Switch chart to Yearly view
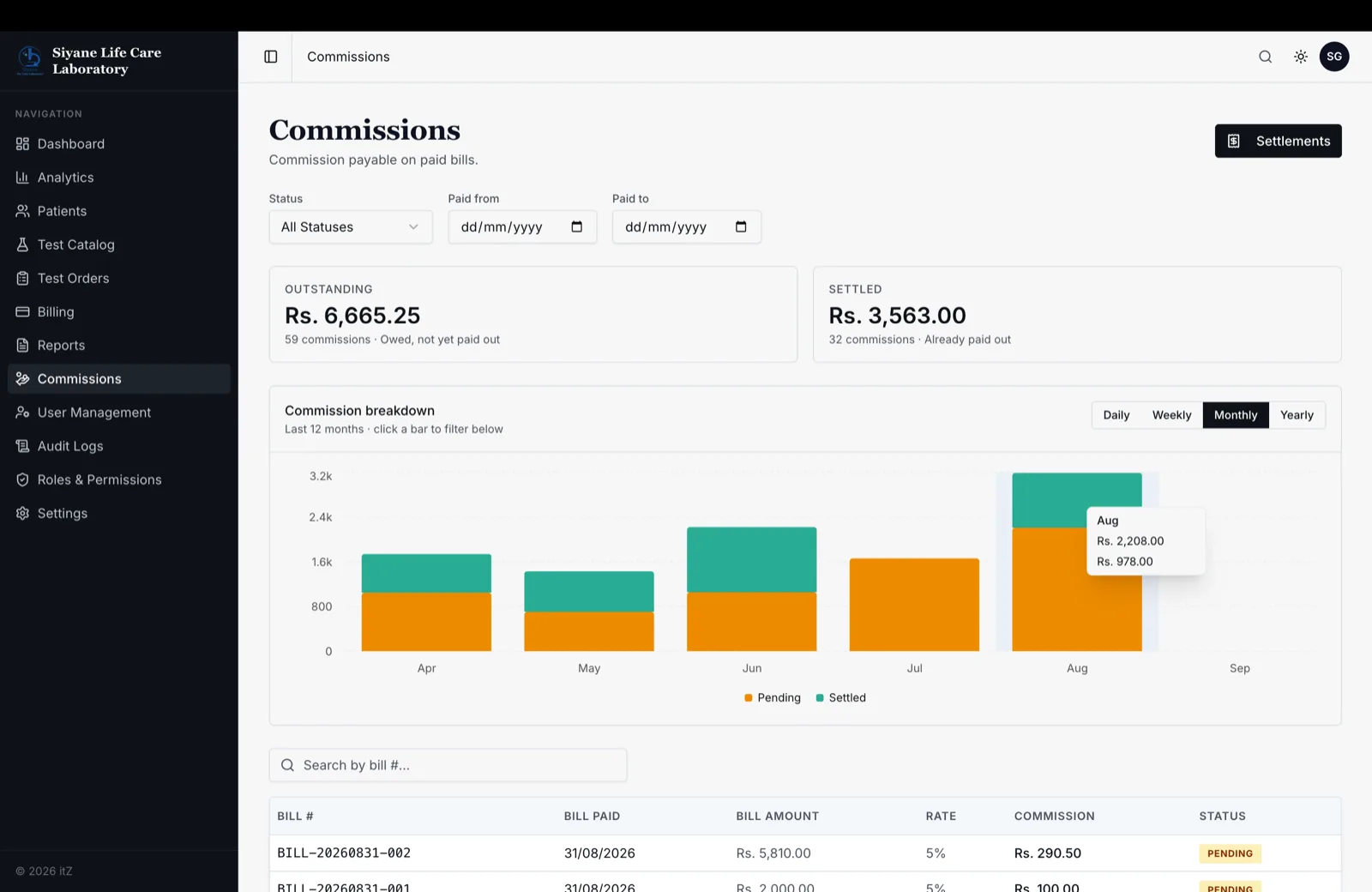1372x892 pixels. pos(1297,415)
